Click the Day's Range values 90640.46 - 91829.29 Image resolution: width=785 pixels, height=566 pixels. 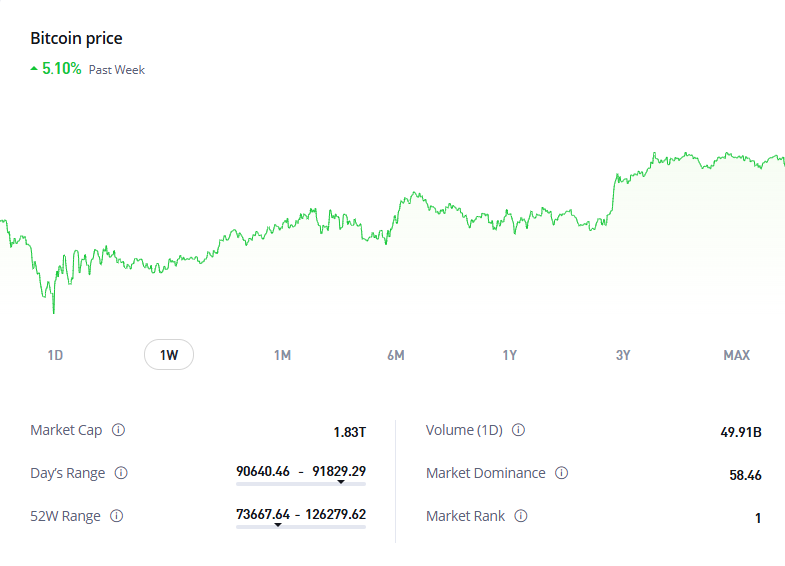(301, 471)
